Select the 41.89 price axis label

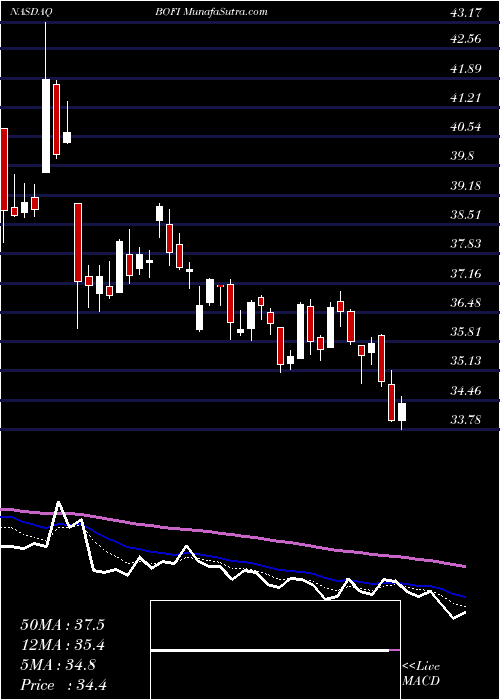click(x=466, y=69)
